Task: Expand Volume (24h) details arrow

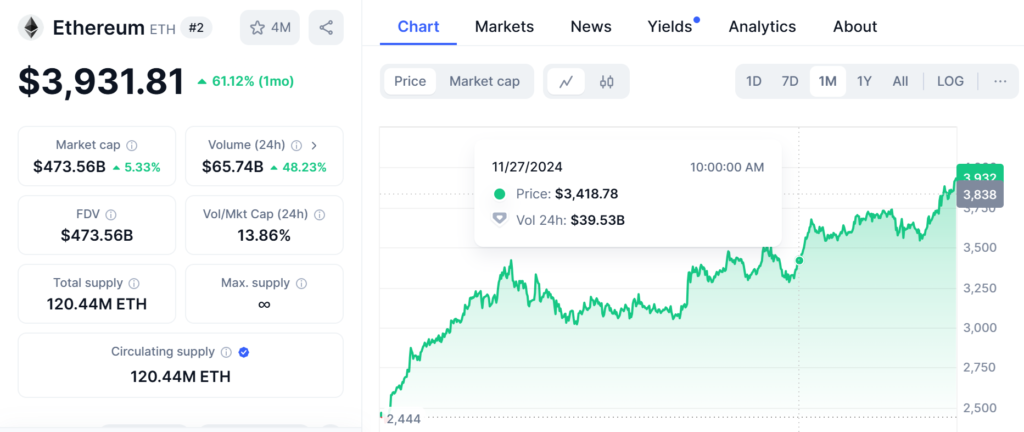Action: pyautogui.click(x=314, y=145)
